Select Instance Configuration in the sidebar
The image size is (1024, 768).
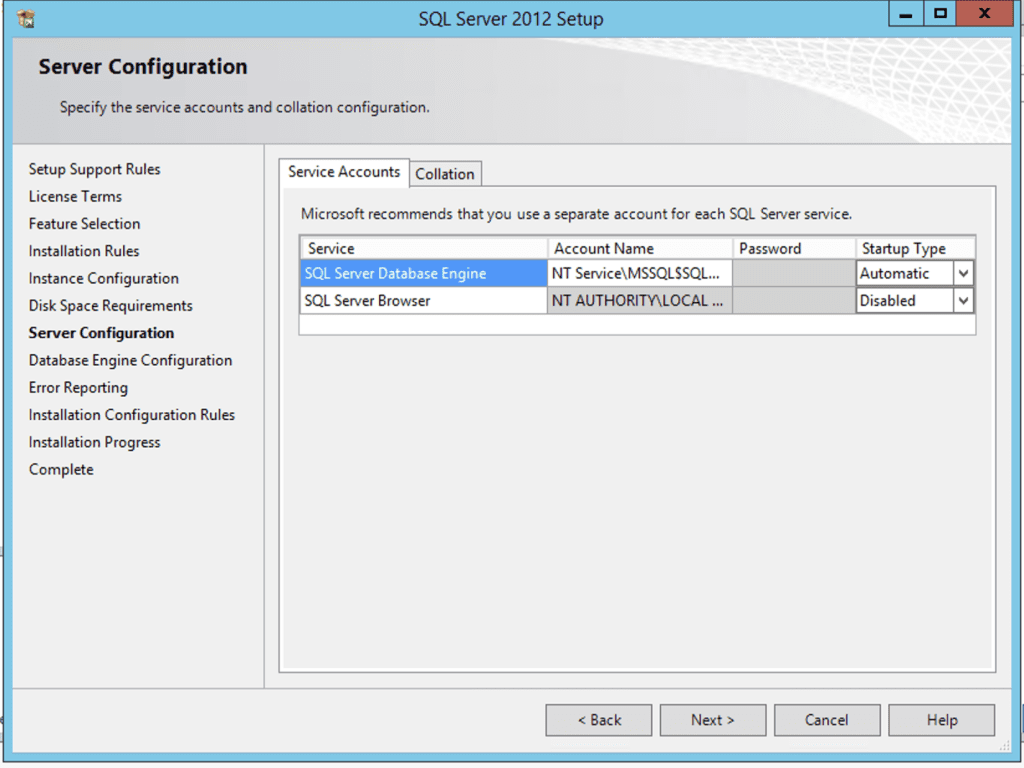(102, 278)
